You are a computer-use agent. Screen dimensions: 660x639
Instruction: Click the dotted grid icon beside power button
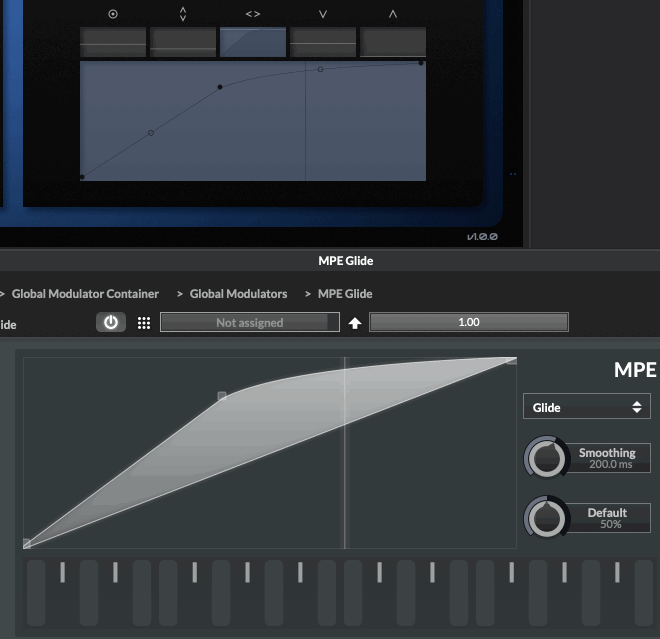tap(144, 323)
